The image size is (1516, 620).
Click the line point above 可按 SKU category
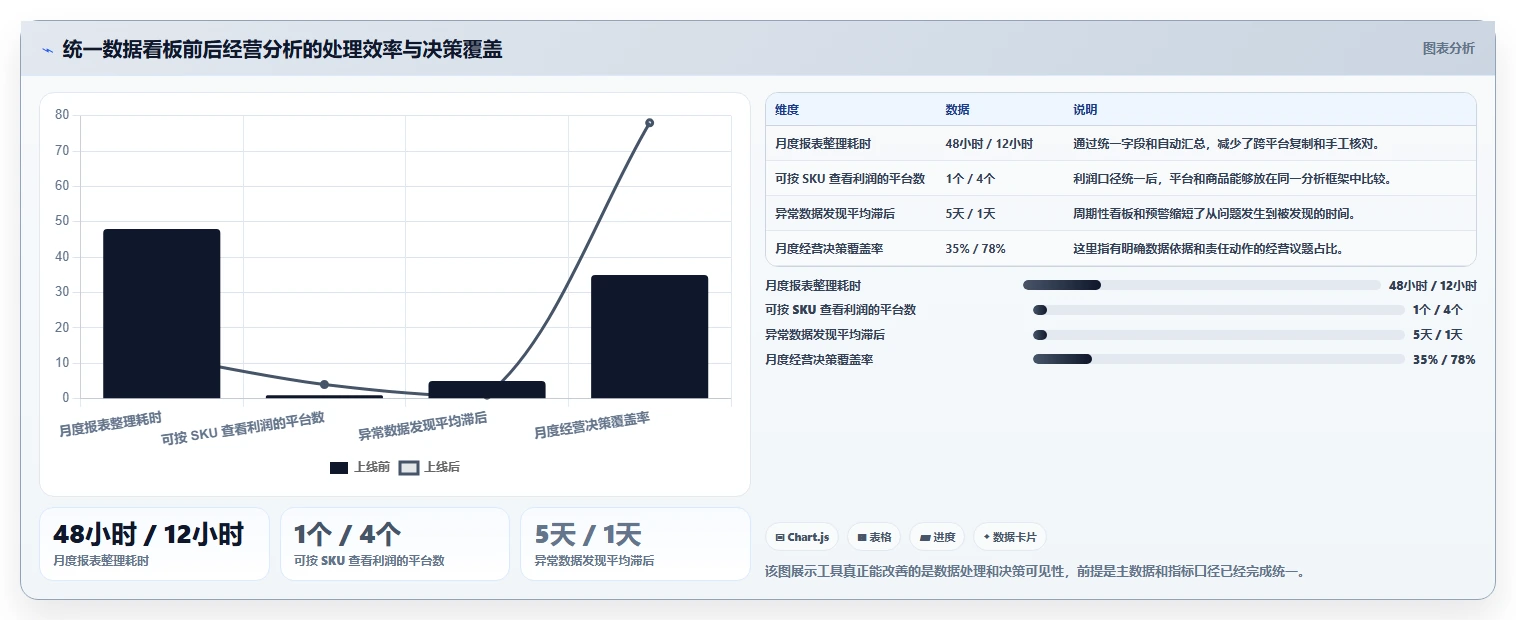click(x=324, y=384)
